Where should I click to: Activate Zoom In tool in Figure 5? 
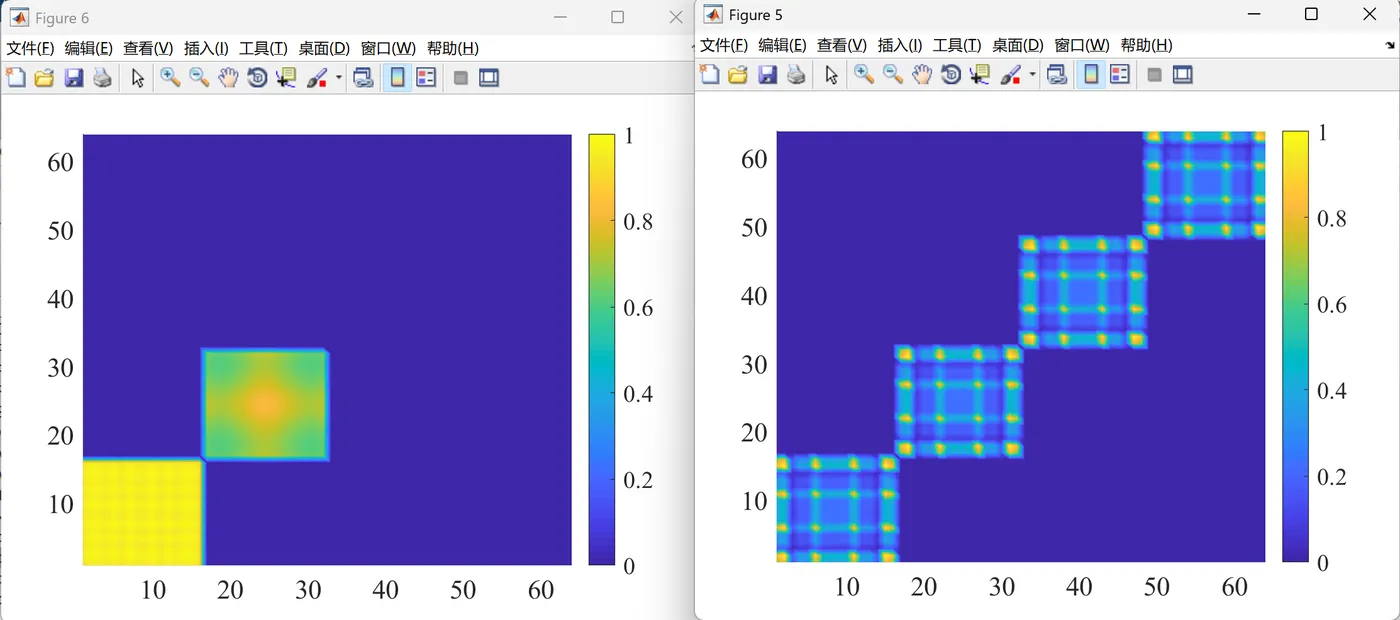pos(864,74)
